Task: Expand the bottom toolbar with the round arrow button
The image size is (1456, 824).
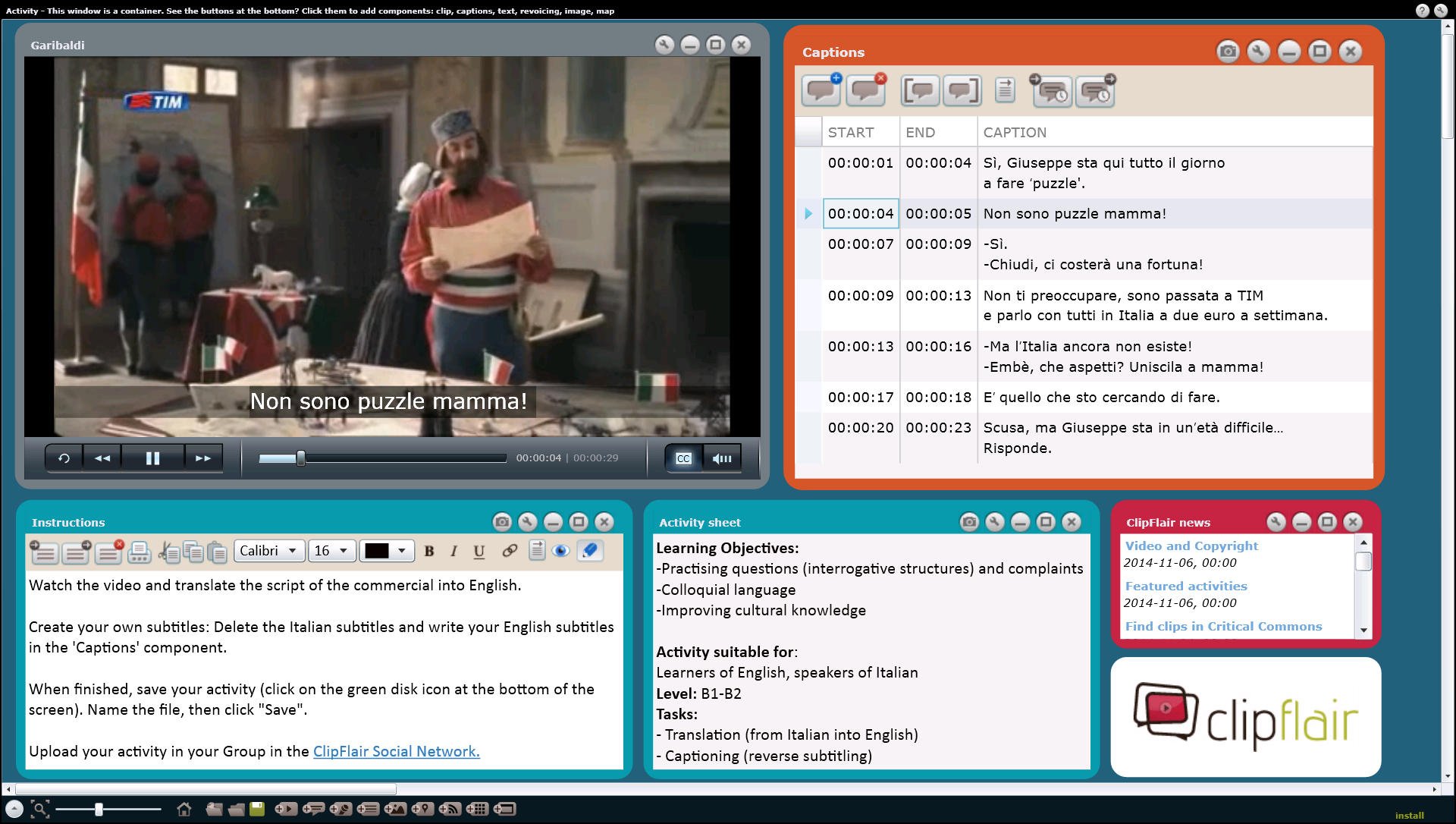Action: [14, 810]
